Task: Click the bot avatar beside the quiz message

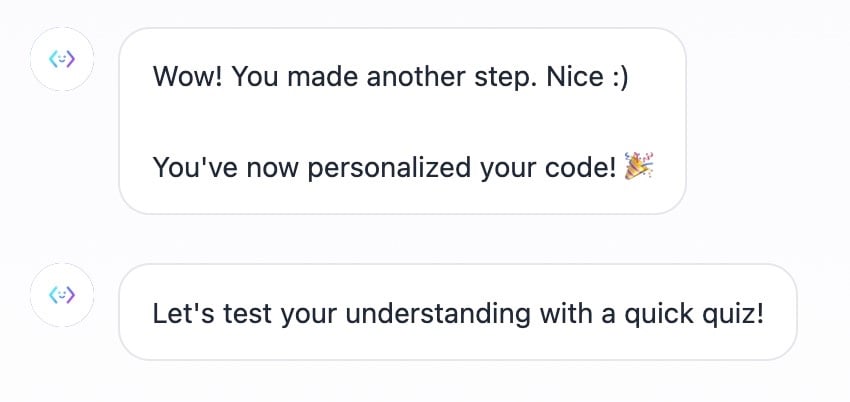Action: click(62, 295)
